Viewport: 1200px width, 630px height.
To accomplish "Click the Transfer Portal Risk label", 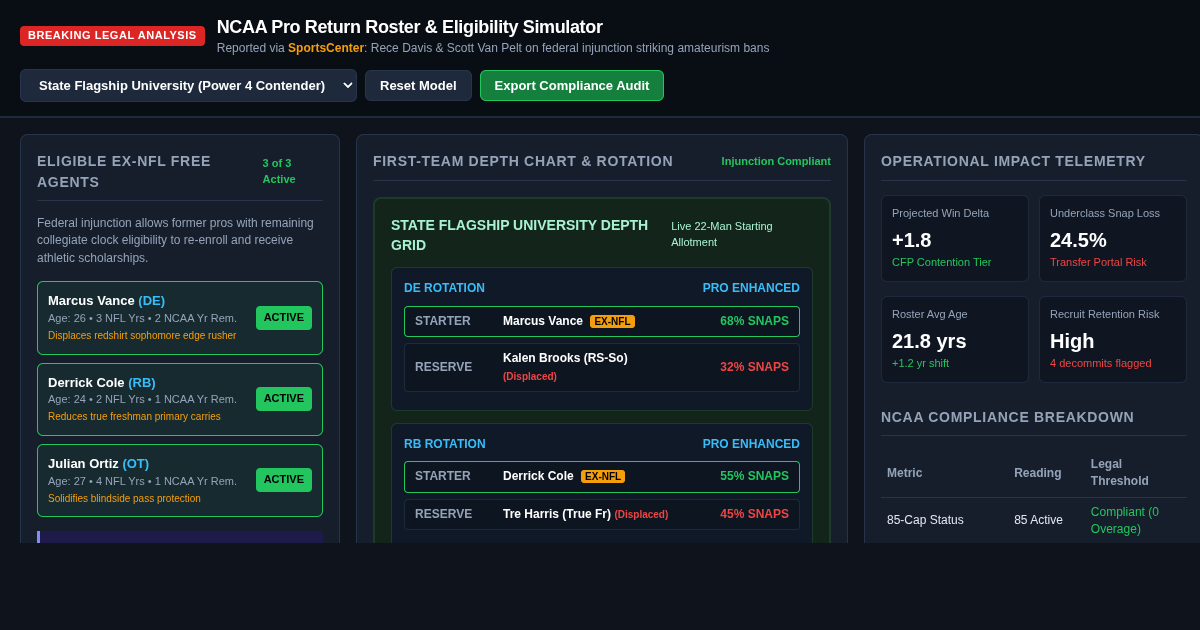I will [x=1098, y=262].
